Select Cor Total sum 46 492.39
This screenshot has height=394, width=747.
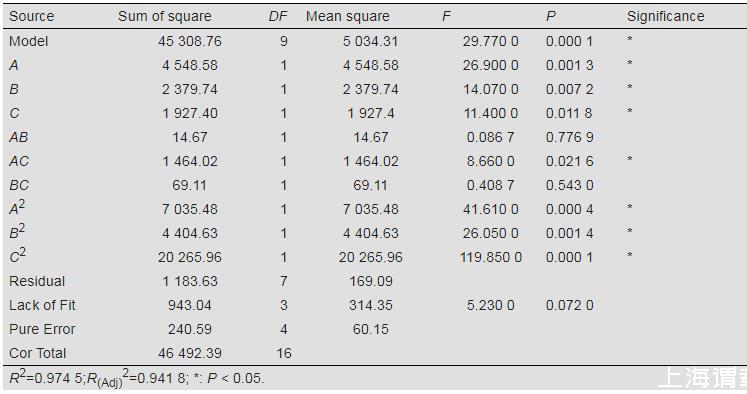click(190, 353)
